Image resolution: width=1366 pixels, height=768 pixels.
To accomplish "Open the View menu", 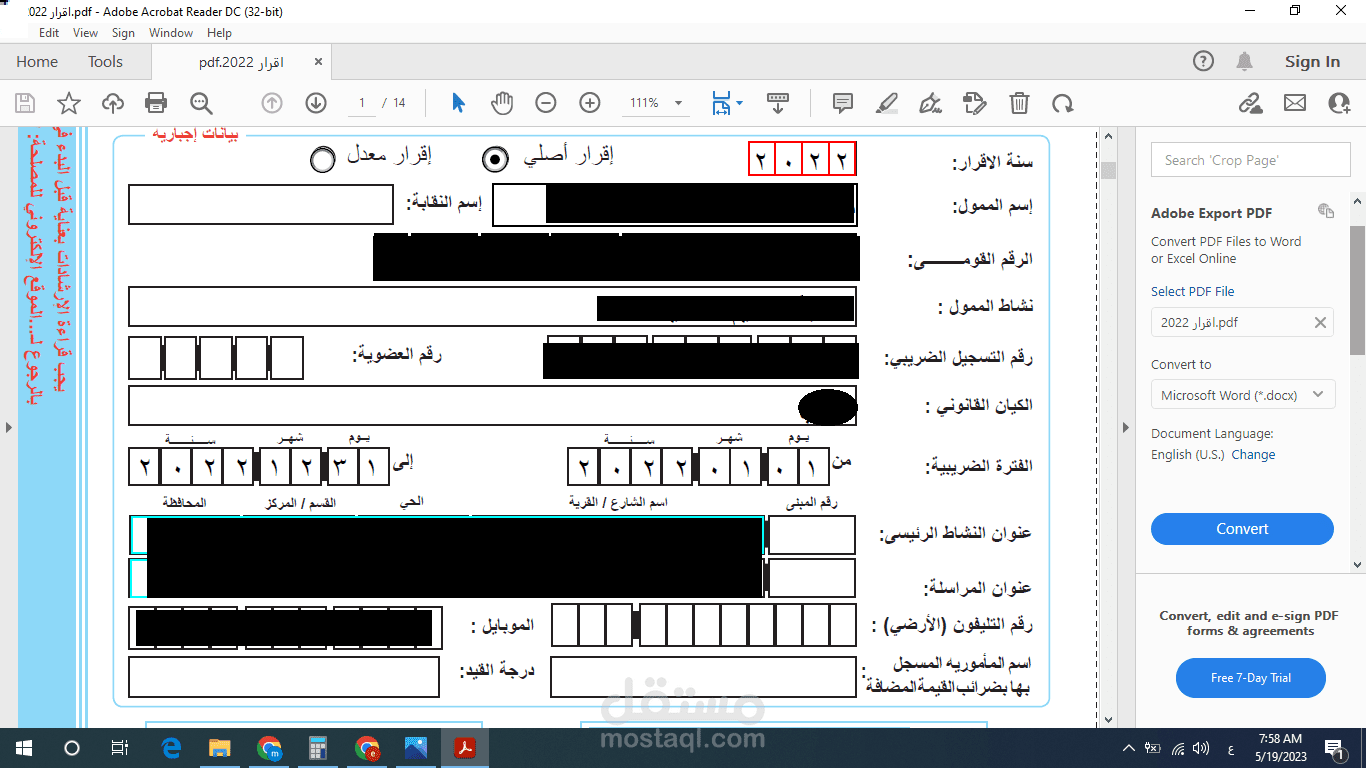I will click(86, 33).
